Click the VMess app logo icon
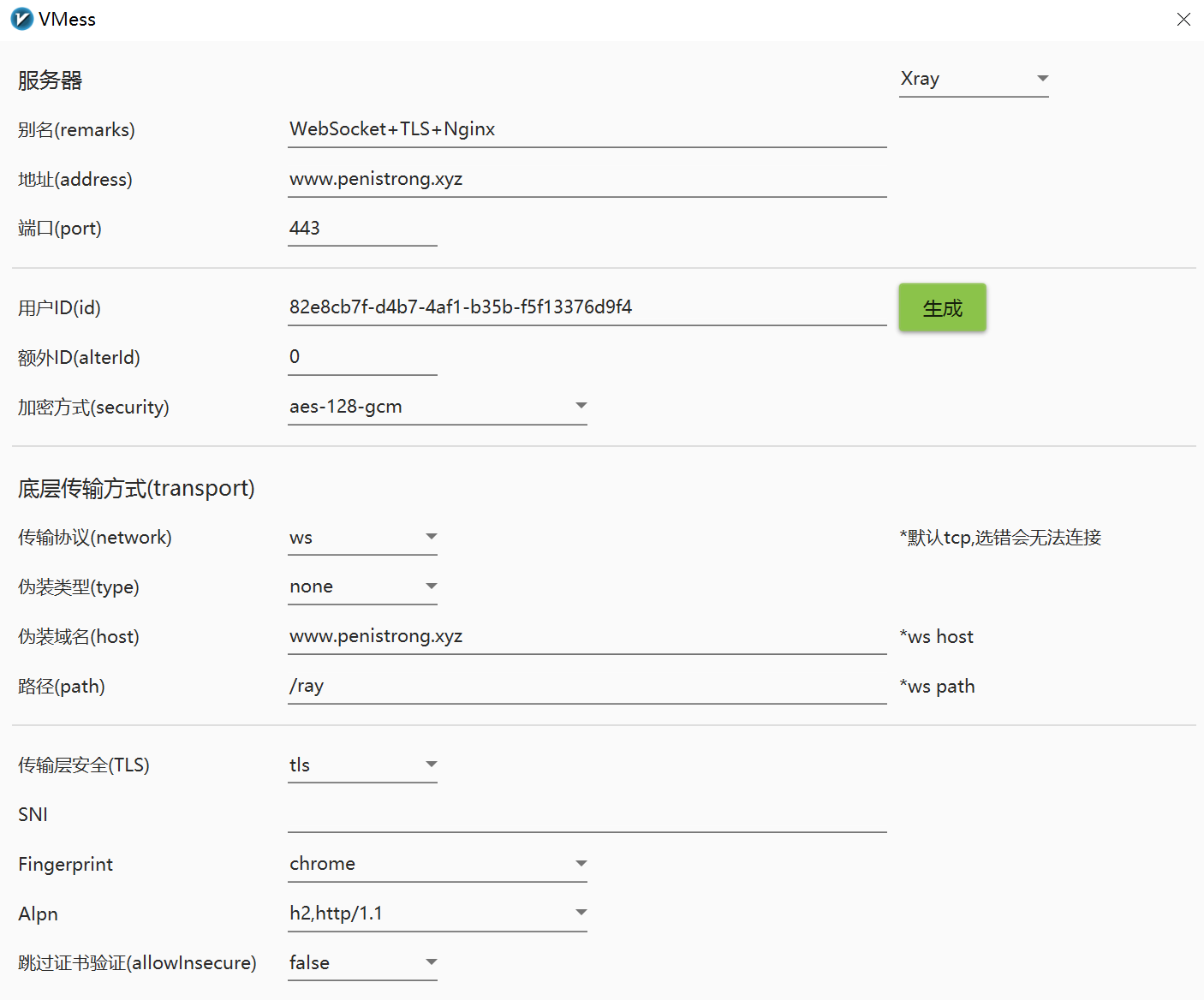The width and height of the screenshot is (1204, 1000). 21,19
